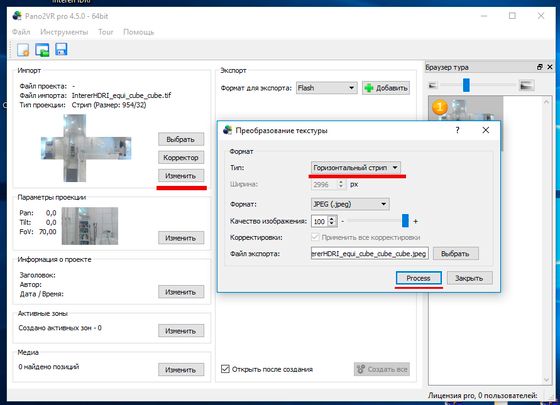Click the Закрыть button
560x405 pixels.
tap(469, 278)
